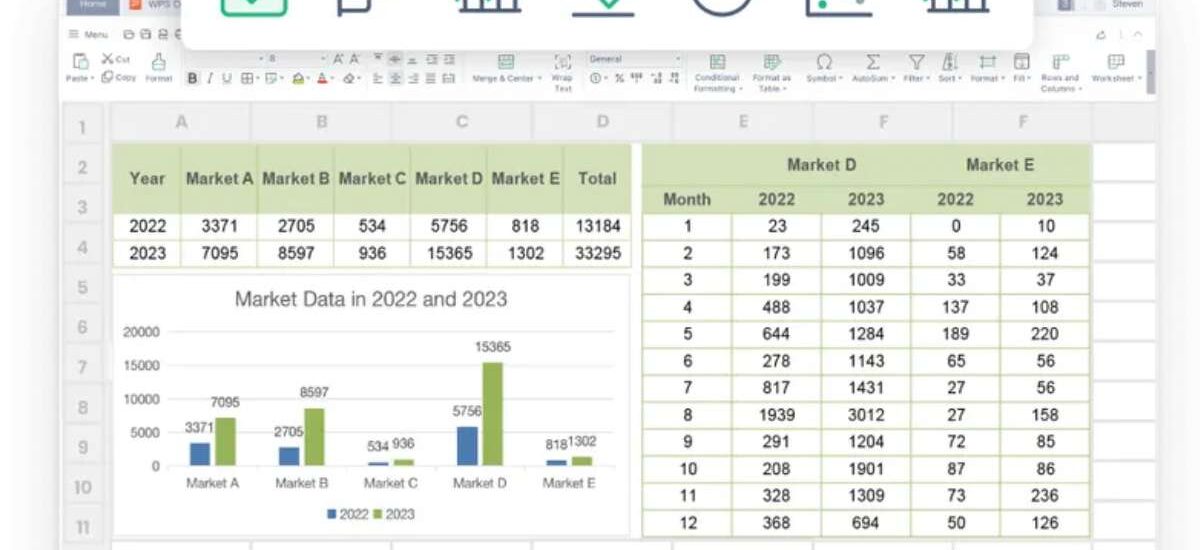Click the increase indent icon
Screen dimensions: 1200x550
coord(449,59)
